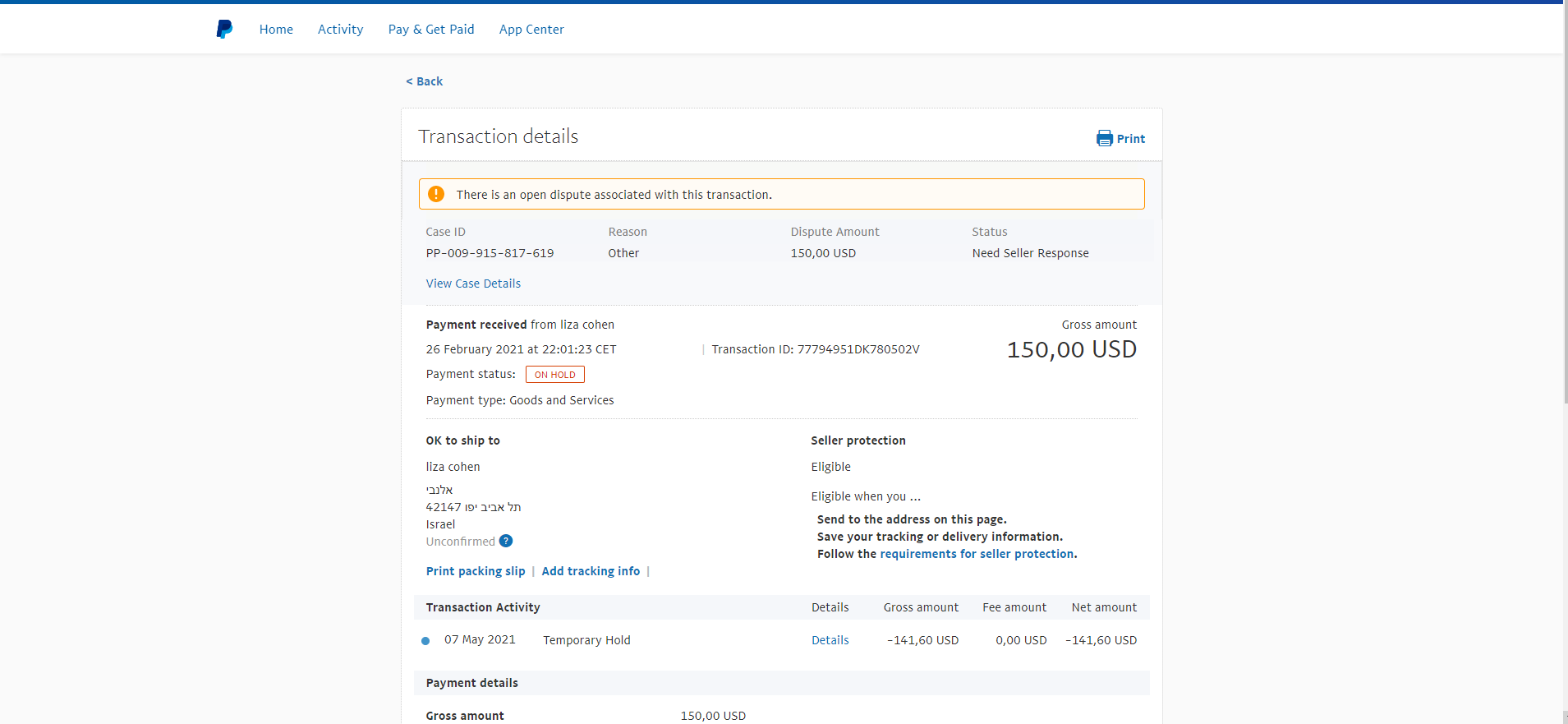The width and height of the screenshot is (1568, 724).
Task: Open the App Center tab
Action: click(x=531, y=30)
